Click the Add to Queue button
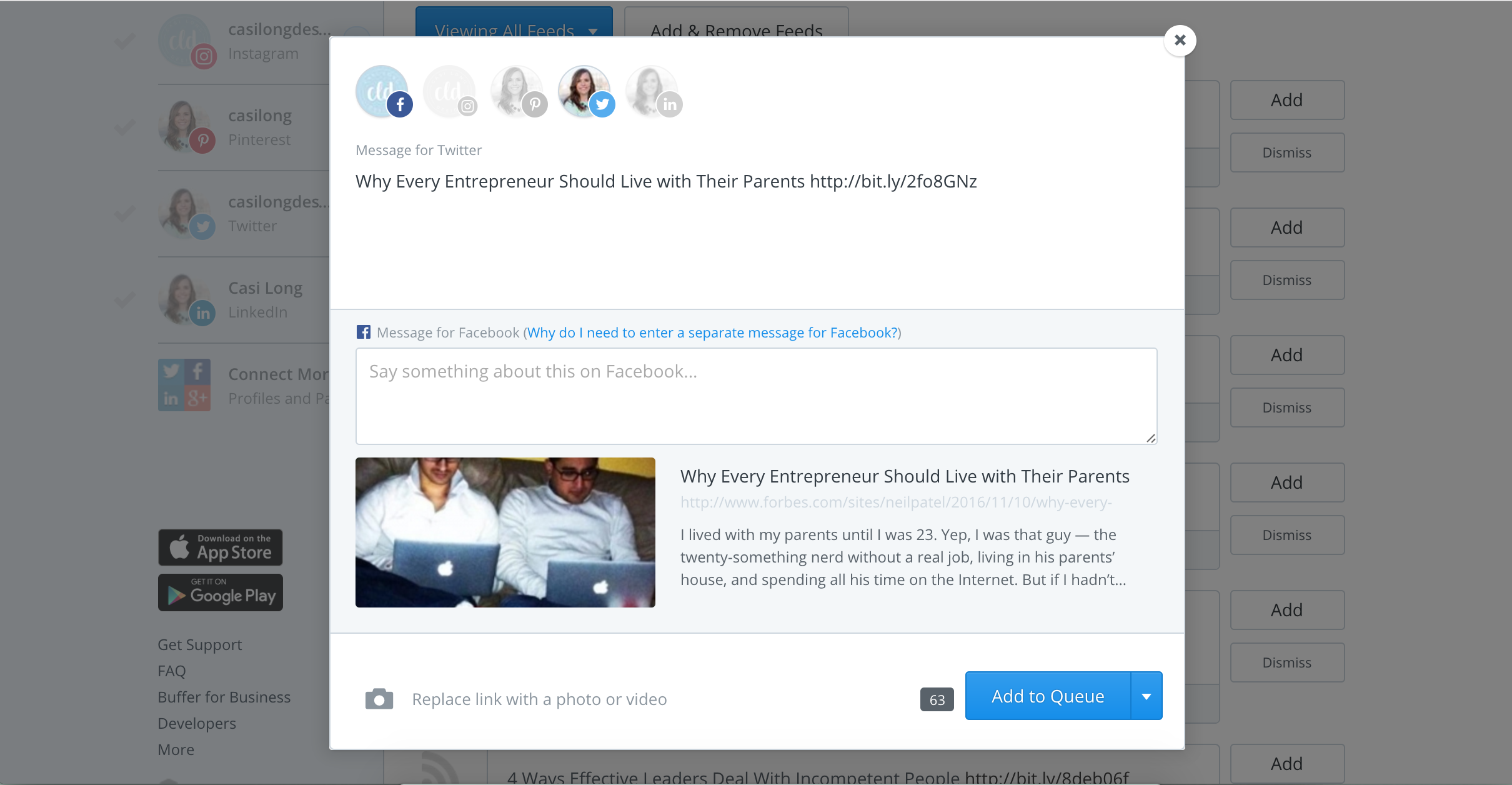The height and width of the screenshot is (785, 1512). click(1048, 696)
